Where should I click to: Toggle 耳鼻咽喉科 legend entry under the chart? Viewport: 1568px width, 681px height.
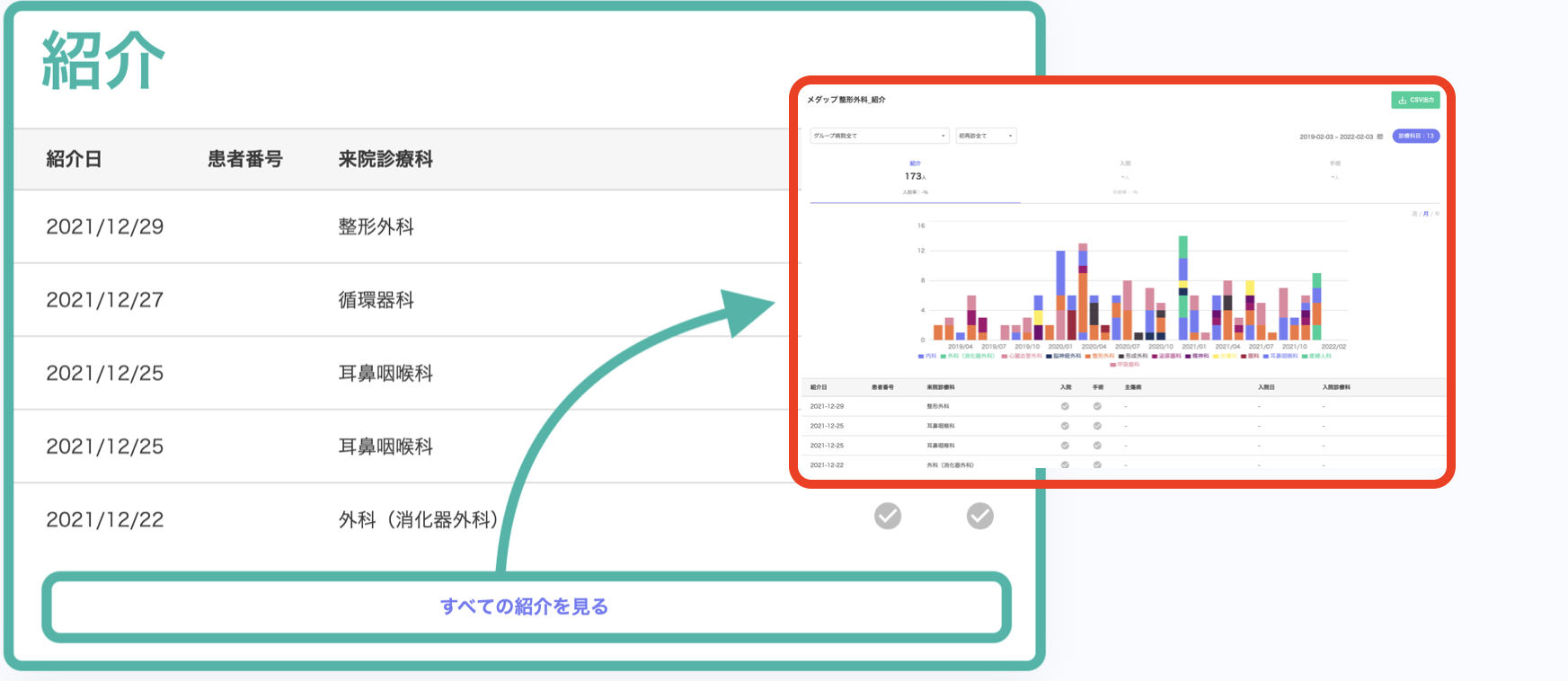1280,356
